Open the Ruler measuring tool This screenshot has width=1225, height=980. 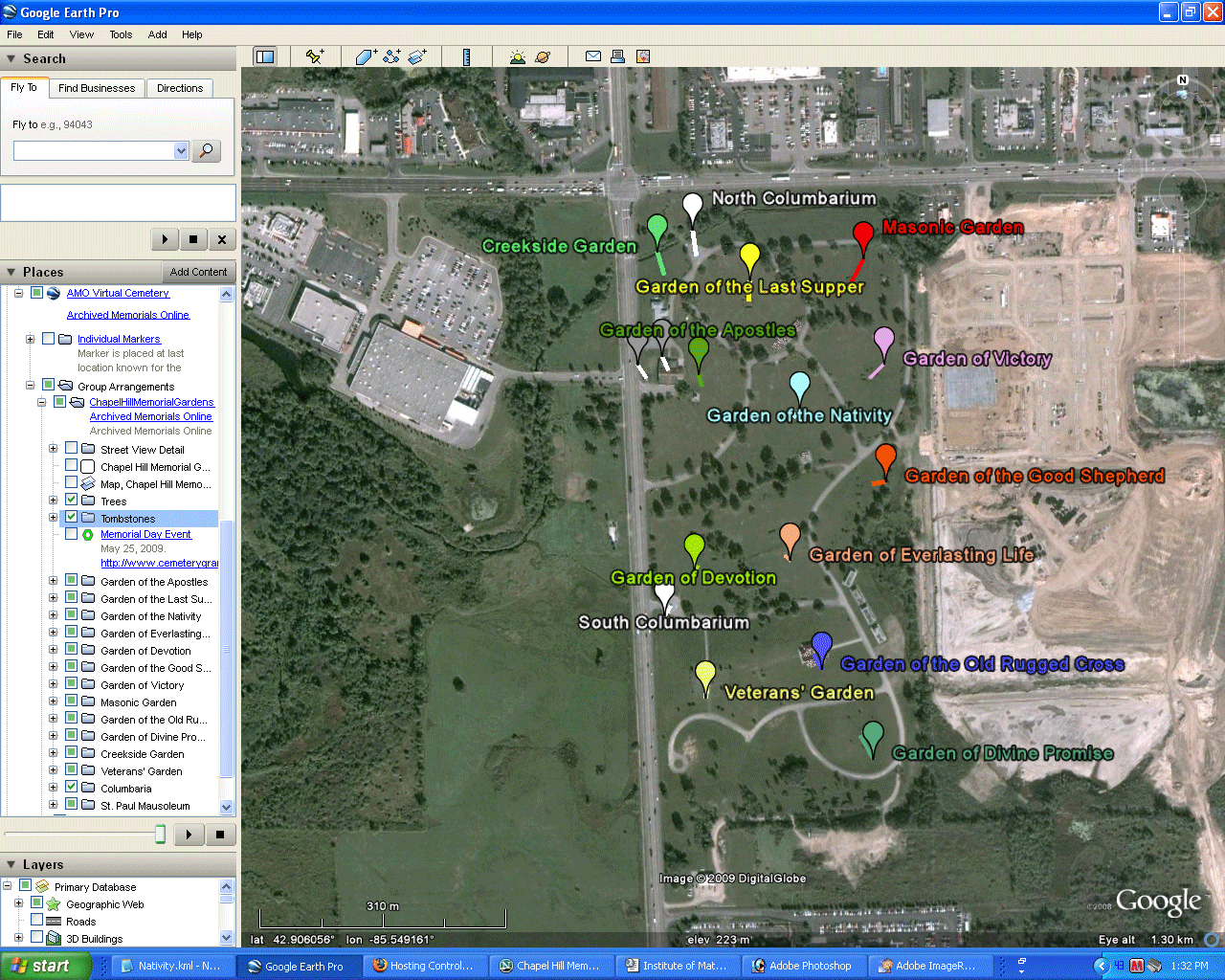(466, 57)
